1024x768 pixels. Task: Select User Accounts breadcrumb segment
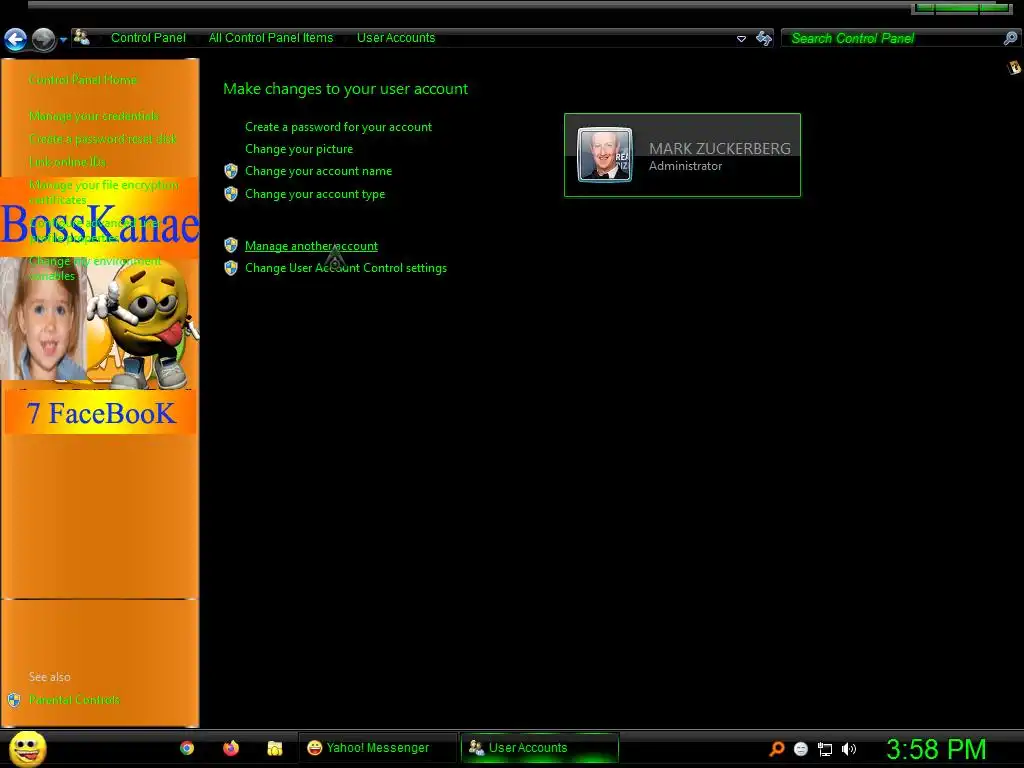tap(396, 38)
